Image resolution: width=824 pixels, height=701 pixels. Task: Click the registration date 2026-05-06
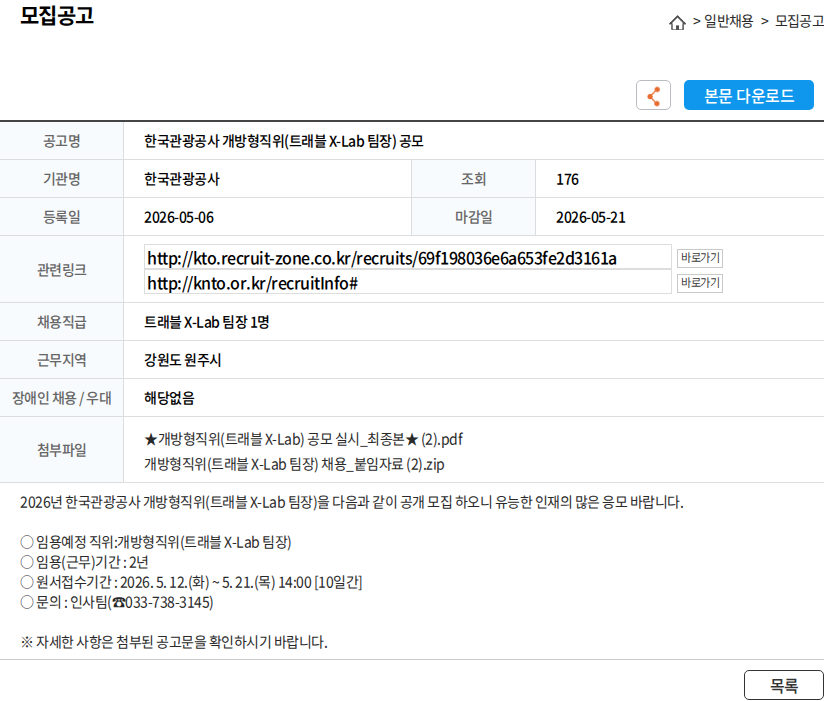coord(179,217)
